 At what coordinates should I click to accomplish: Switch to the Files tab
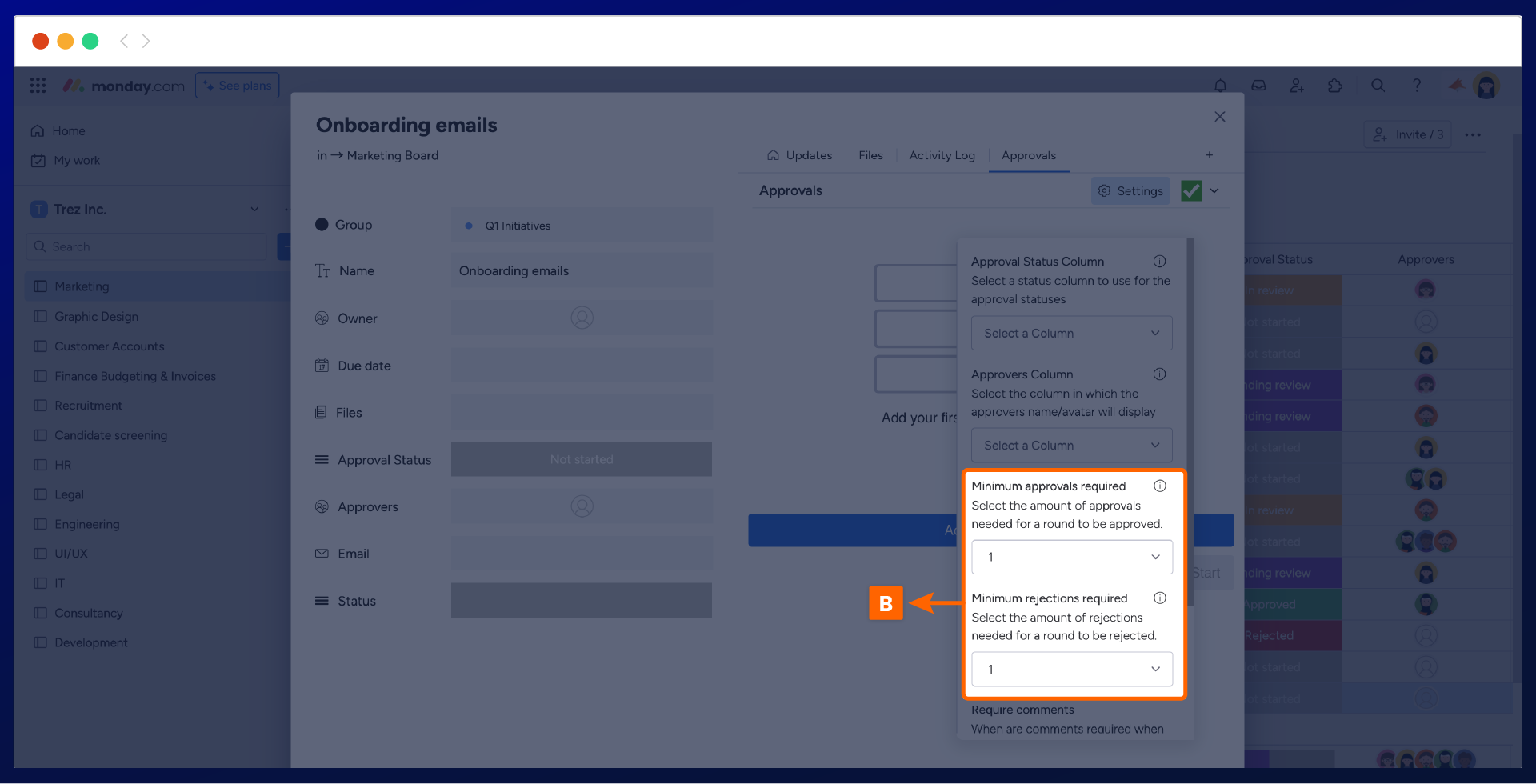click(x=870, y=156)
